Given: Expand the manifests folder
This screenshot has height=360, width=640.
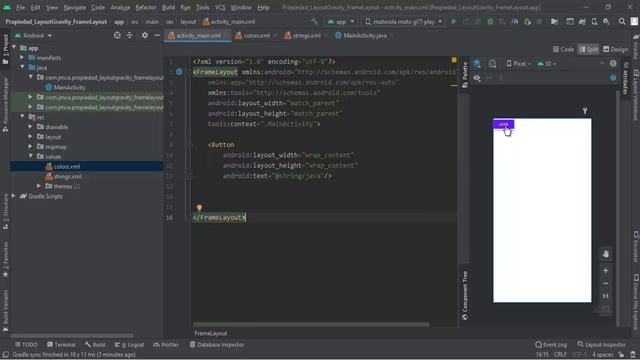Looking at the screenshot, I should tap(22, 58).
